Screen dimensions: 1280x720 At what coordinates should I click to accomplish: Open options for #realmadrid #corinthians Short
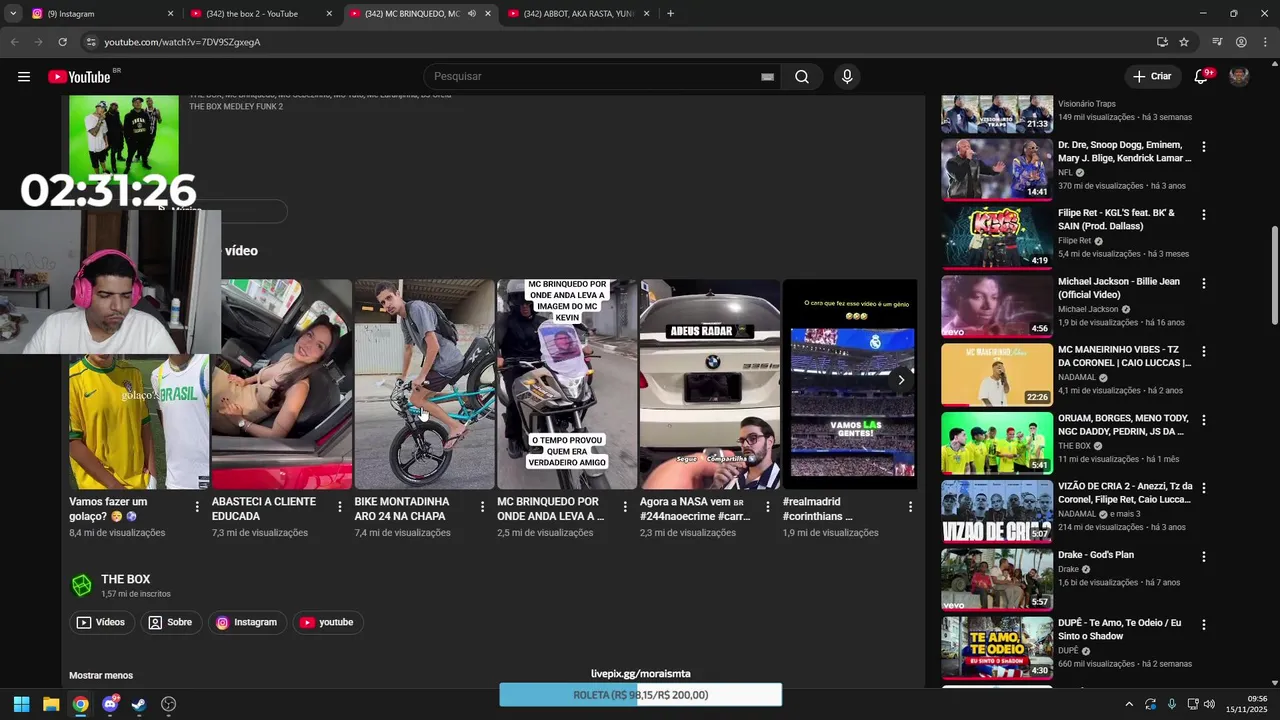coord(910,508)
